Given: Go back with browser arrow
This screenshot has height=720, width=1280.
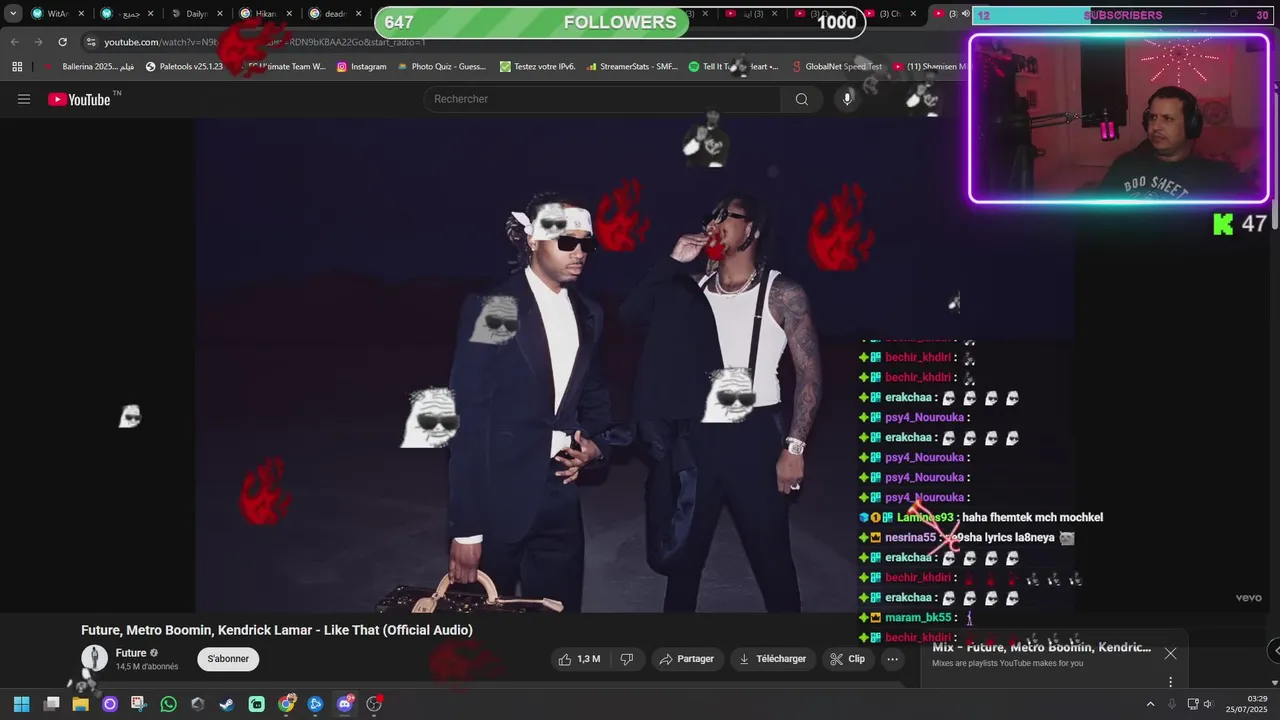Looking at the screenshot, I should pos(14,42).
